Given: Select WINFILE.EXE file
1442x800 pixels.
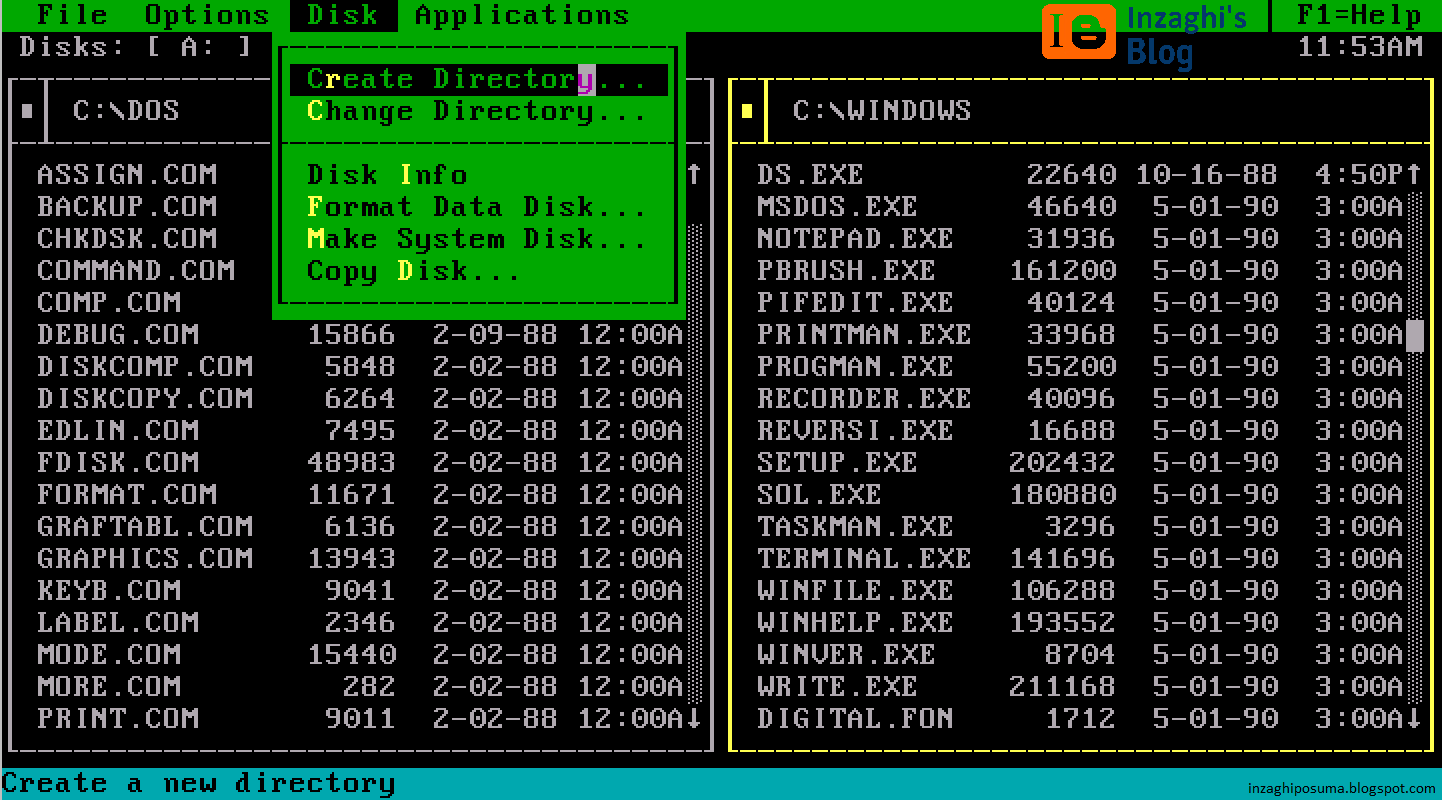Looking at the screenshot, I should pyautogui.click(x=1080, y=590).
